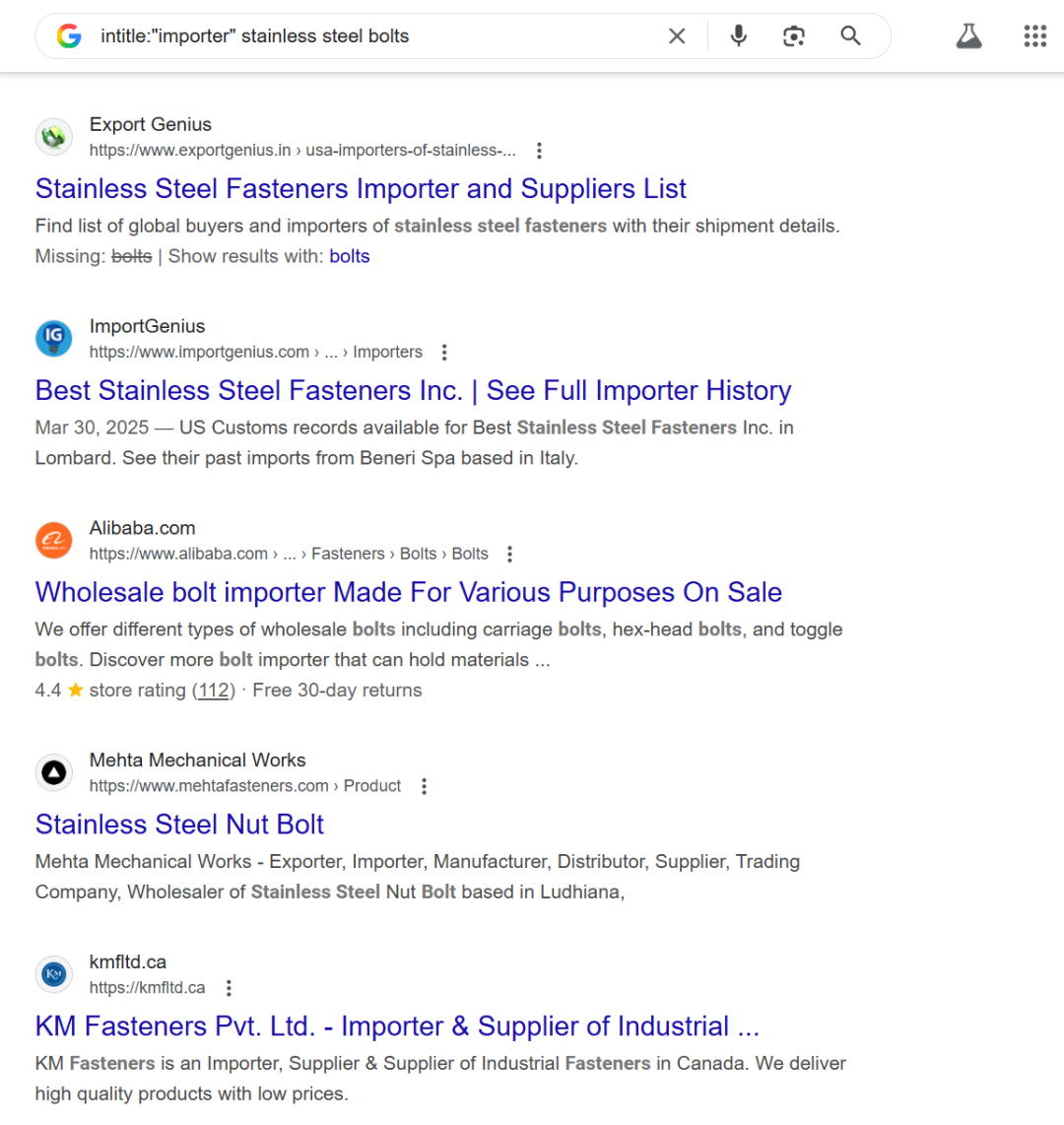Screen dimensions: 1064x1125
Task: Open more options for ImportGenius result
Action: click(444, 353)
